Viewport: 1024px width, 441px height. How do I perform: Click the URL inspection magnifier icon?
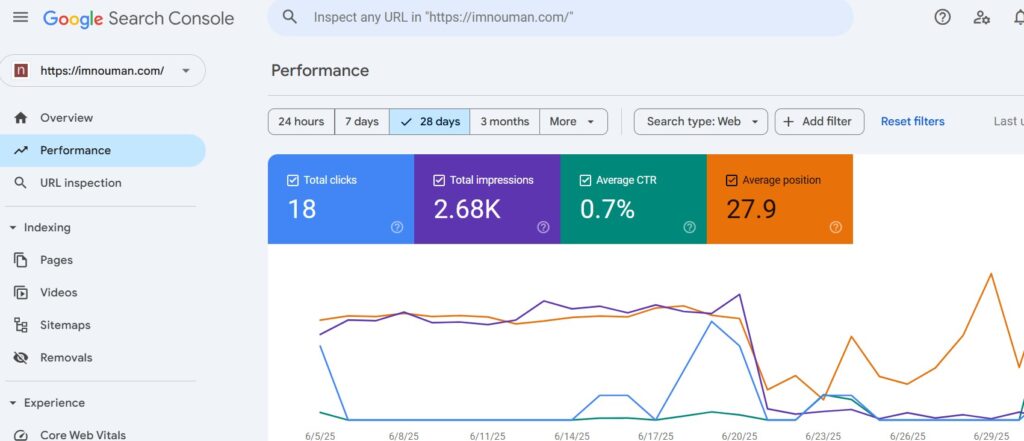pyautogui.click(x=21, y=183)
